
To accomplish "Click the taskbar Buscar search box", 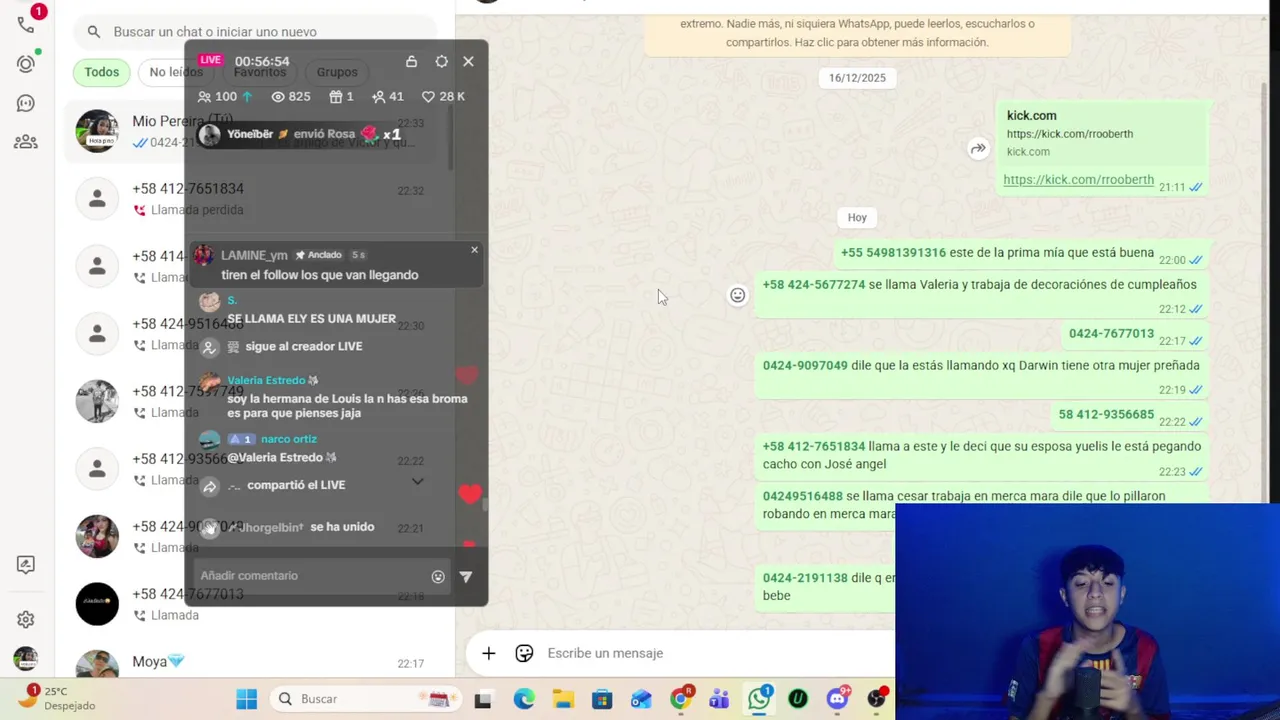I will tap(366, 699).
